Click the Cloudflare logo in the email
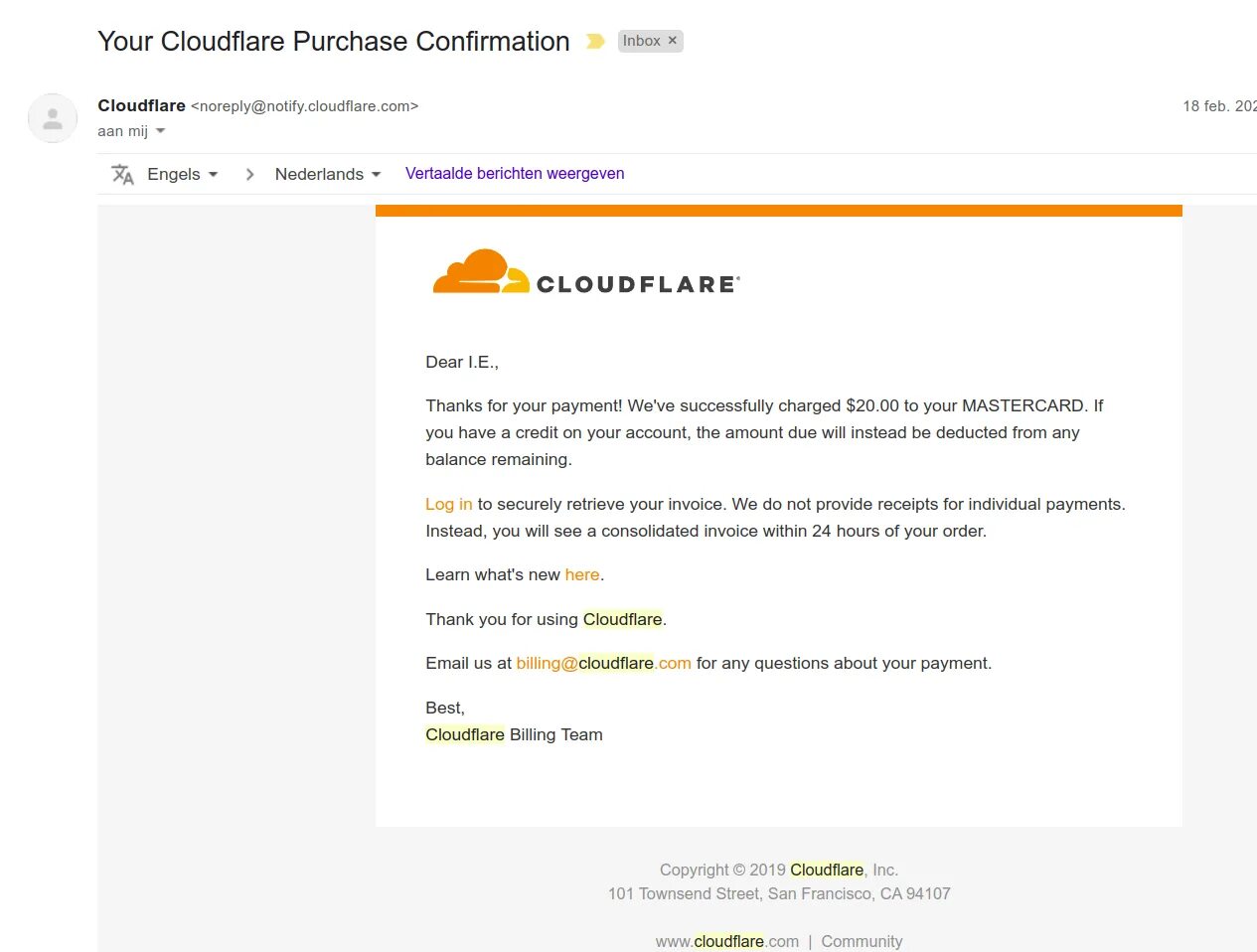 (x=585, y=272)
